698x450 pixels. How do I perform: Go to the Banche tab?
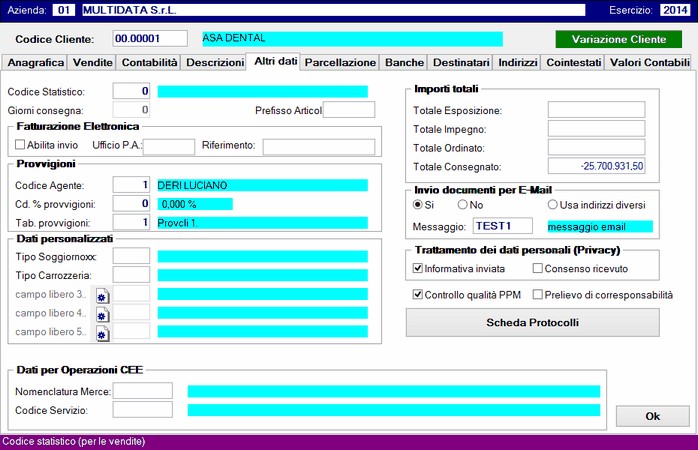coord(404,62)
